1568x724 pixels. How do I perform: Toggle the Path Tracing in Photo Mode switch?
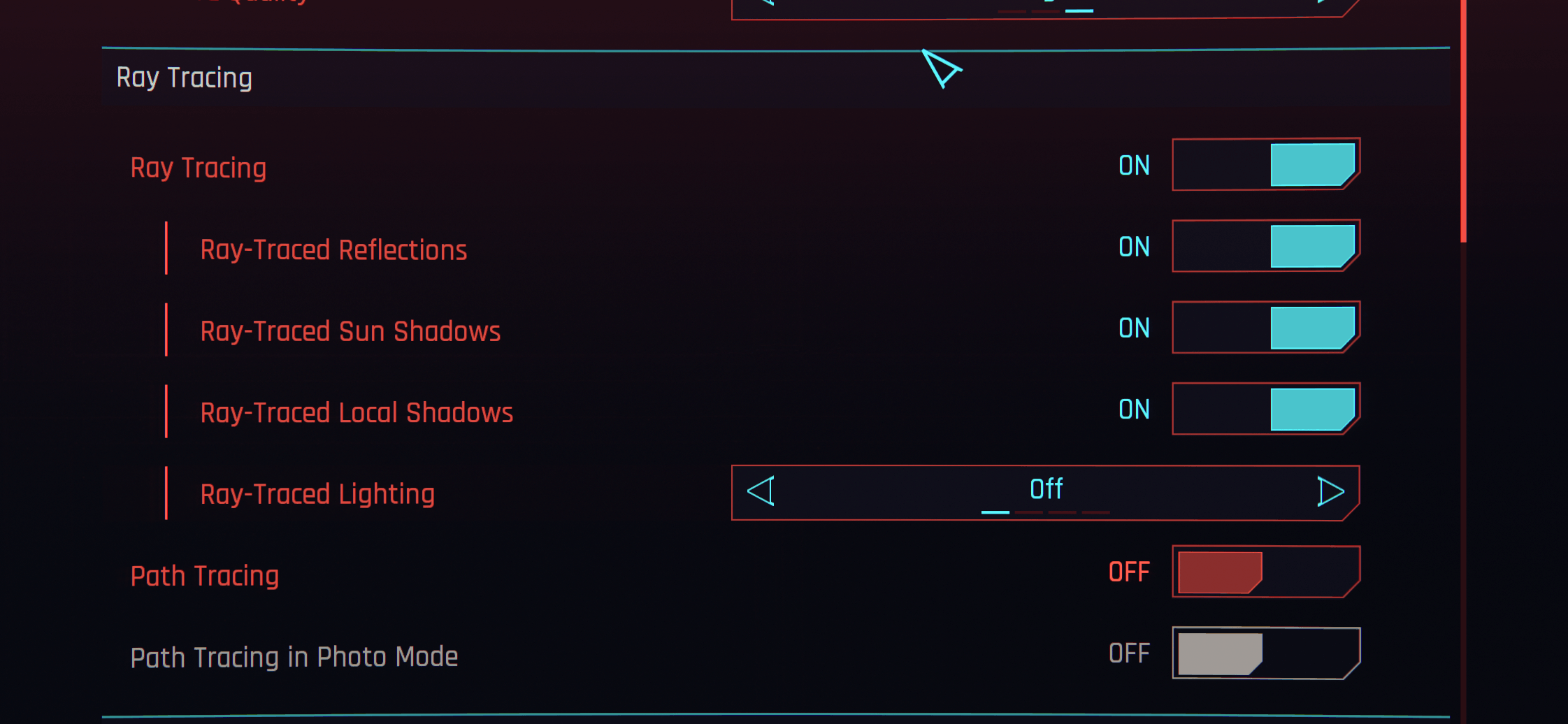(x=1265, y=653)
